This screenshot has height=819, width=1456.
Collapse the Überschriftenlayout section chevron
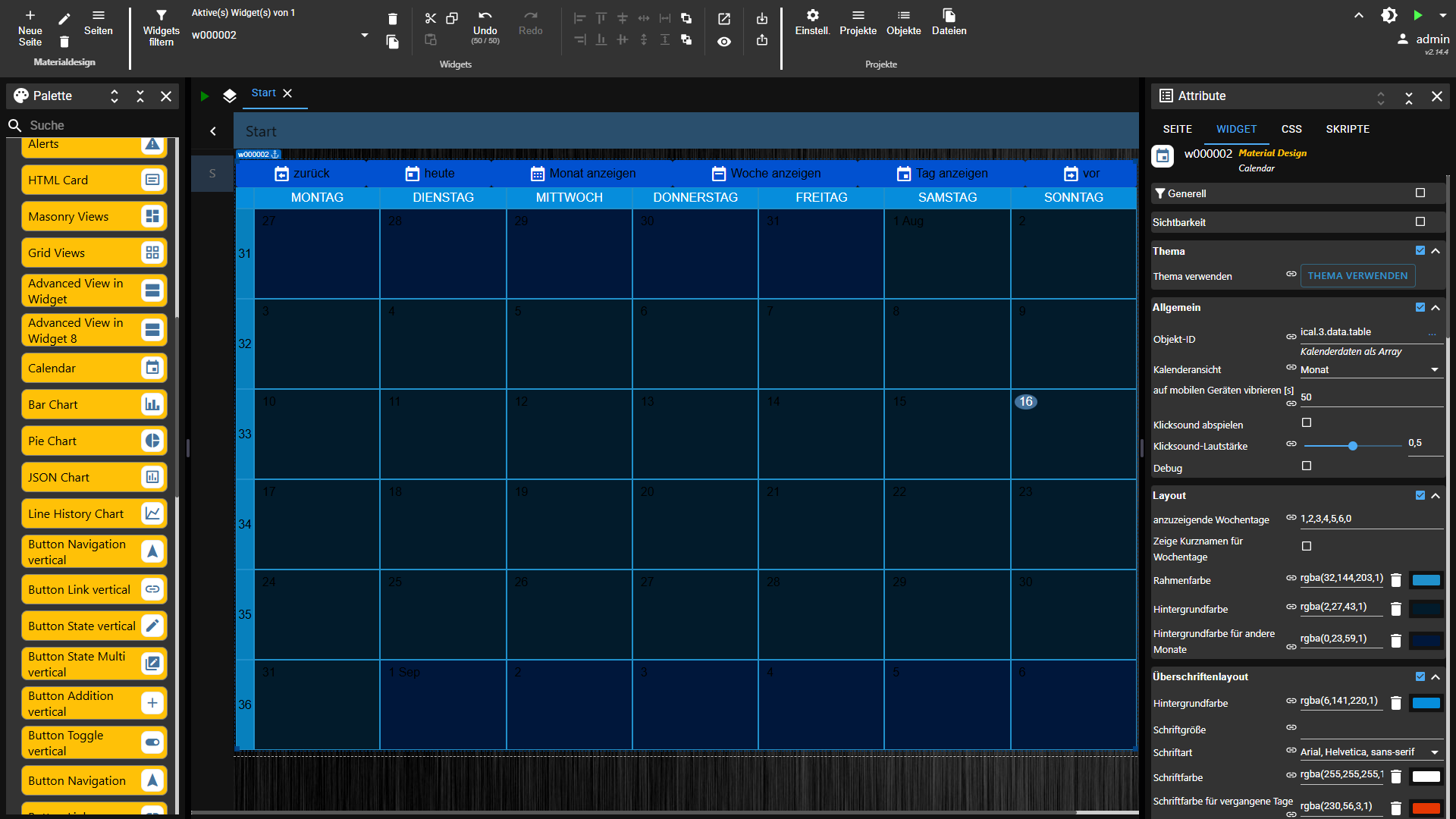[x=1436, y=676]
